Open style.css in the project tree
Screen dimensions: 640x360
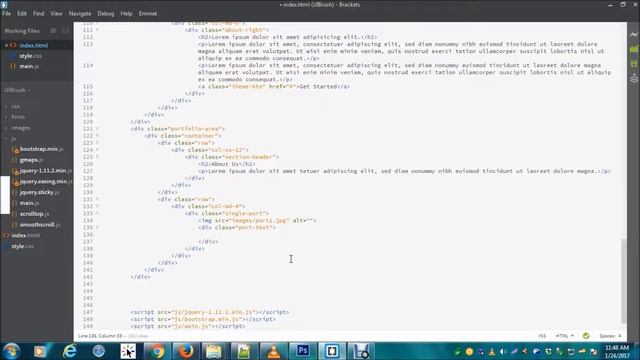(x=22, y=246)
